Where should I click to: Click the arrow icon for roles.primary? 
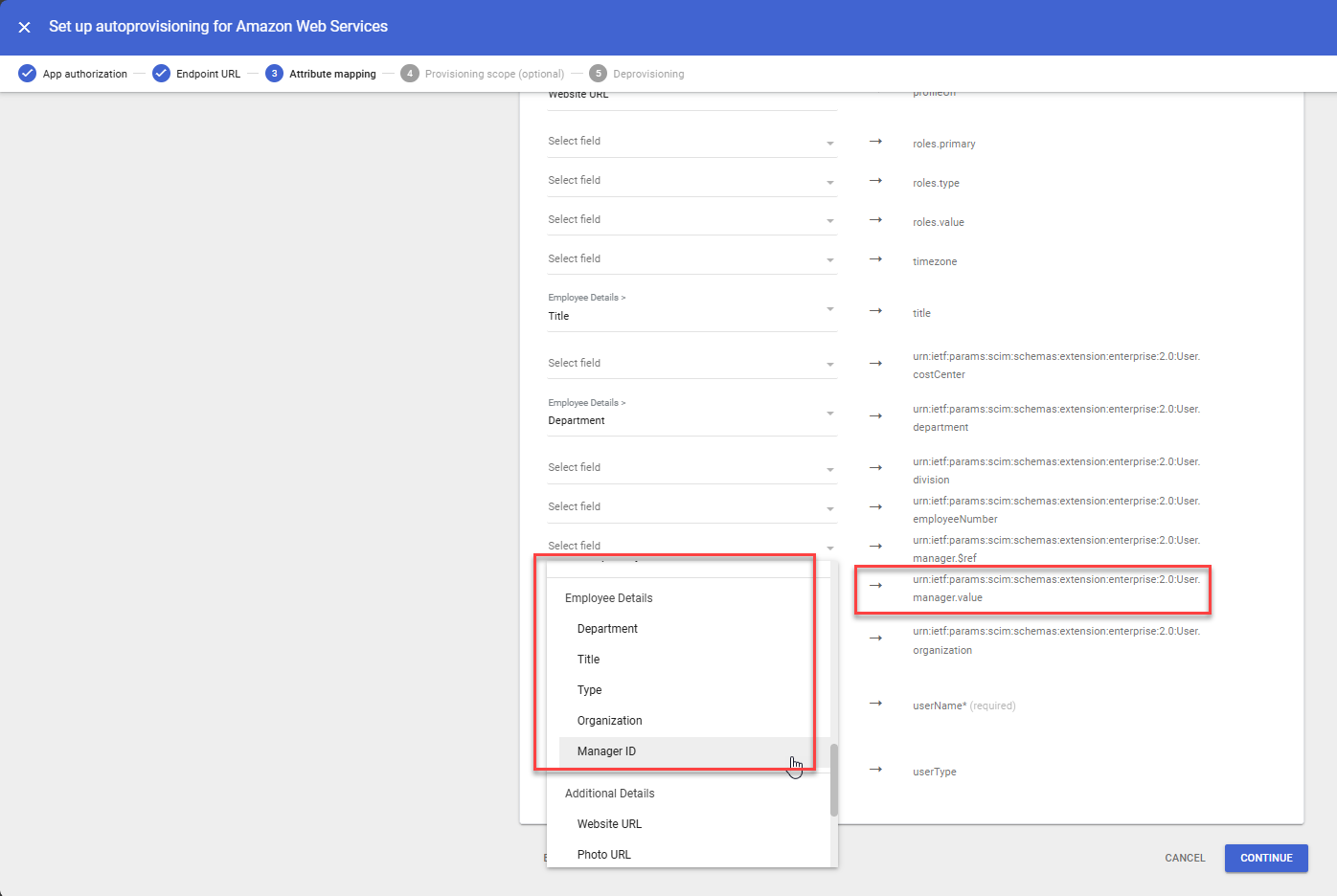click(x=875, y=142)
